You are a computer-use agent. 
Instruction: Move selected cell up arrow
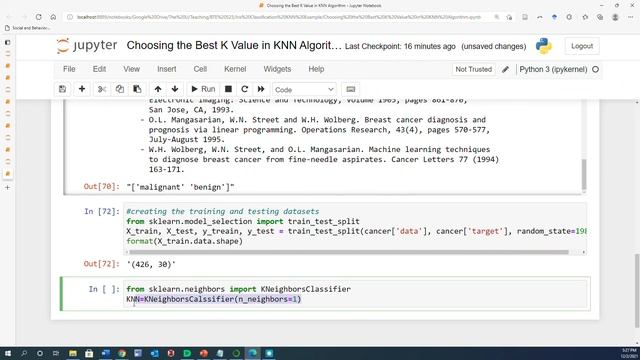click(x=158, y=89)
